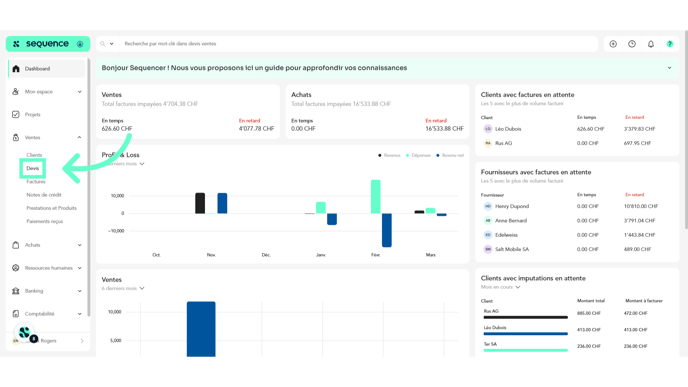Click Ventes en retard 4'077.78 CHF
688x387 pixels.
point(256,129)
